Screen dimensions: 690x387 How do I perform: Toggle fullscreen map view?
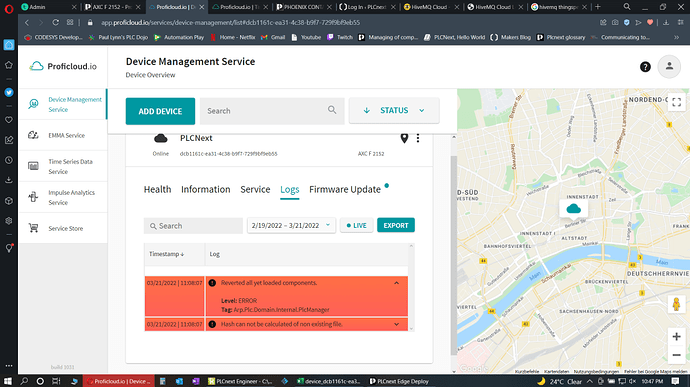(x=676, y=103)
